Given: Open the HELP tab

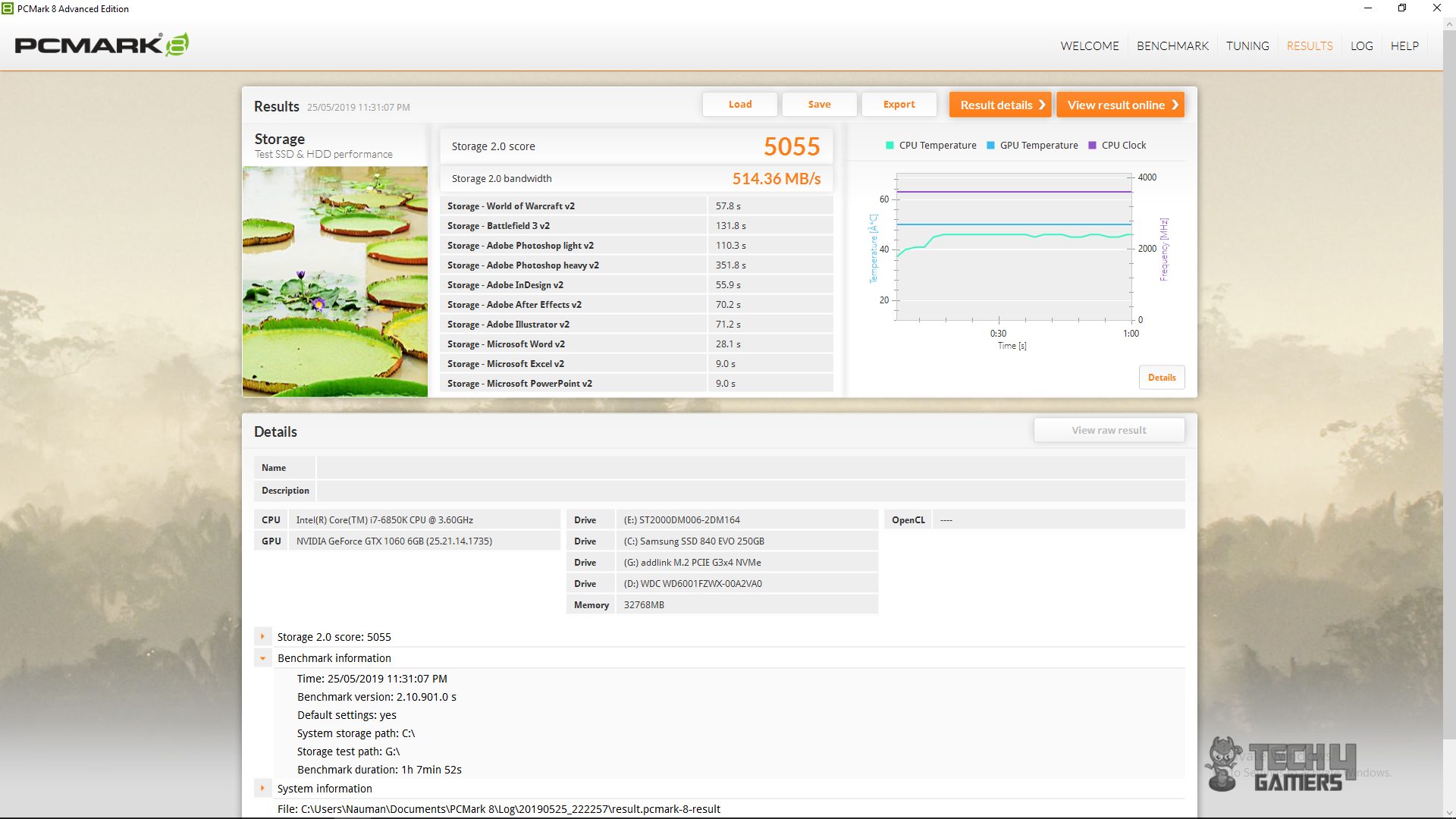Looking at the screenshot, I should coord(1404,45).
